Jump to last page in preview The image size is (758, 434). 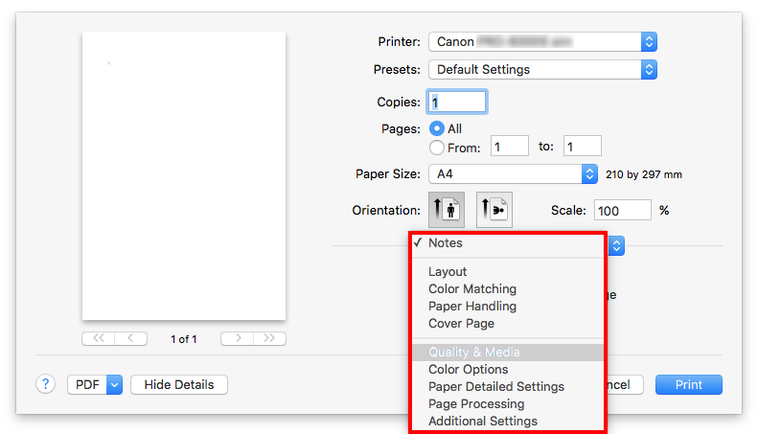[269, 339]
